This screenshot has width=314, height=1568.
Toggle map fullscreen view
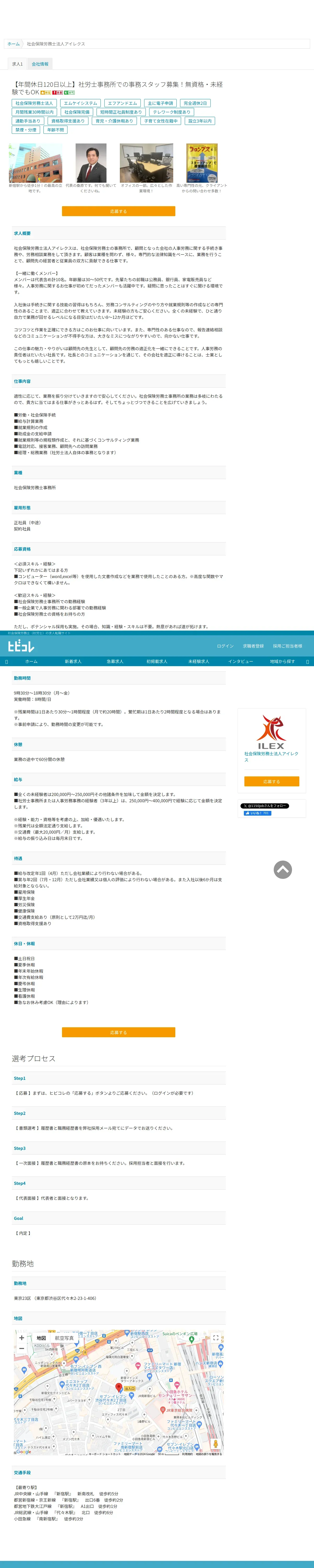coord(215,1338)
